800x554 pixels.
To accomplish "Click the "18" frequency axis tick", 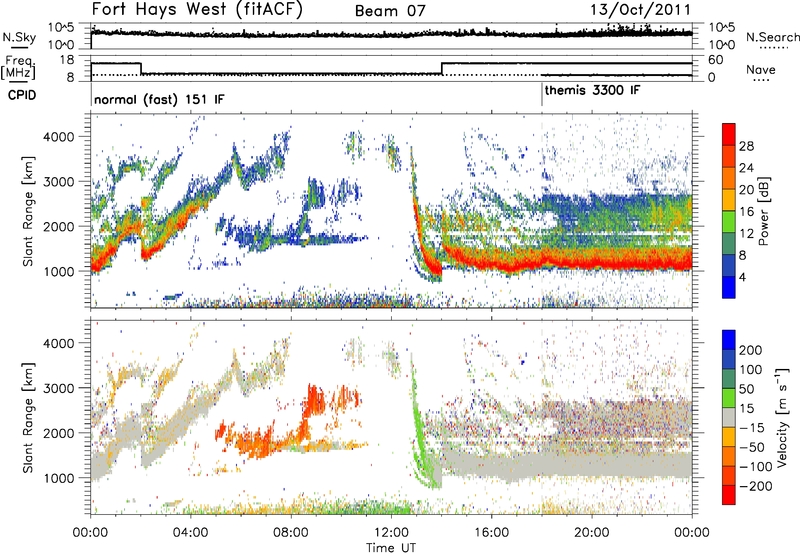I will pos(67,60).
